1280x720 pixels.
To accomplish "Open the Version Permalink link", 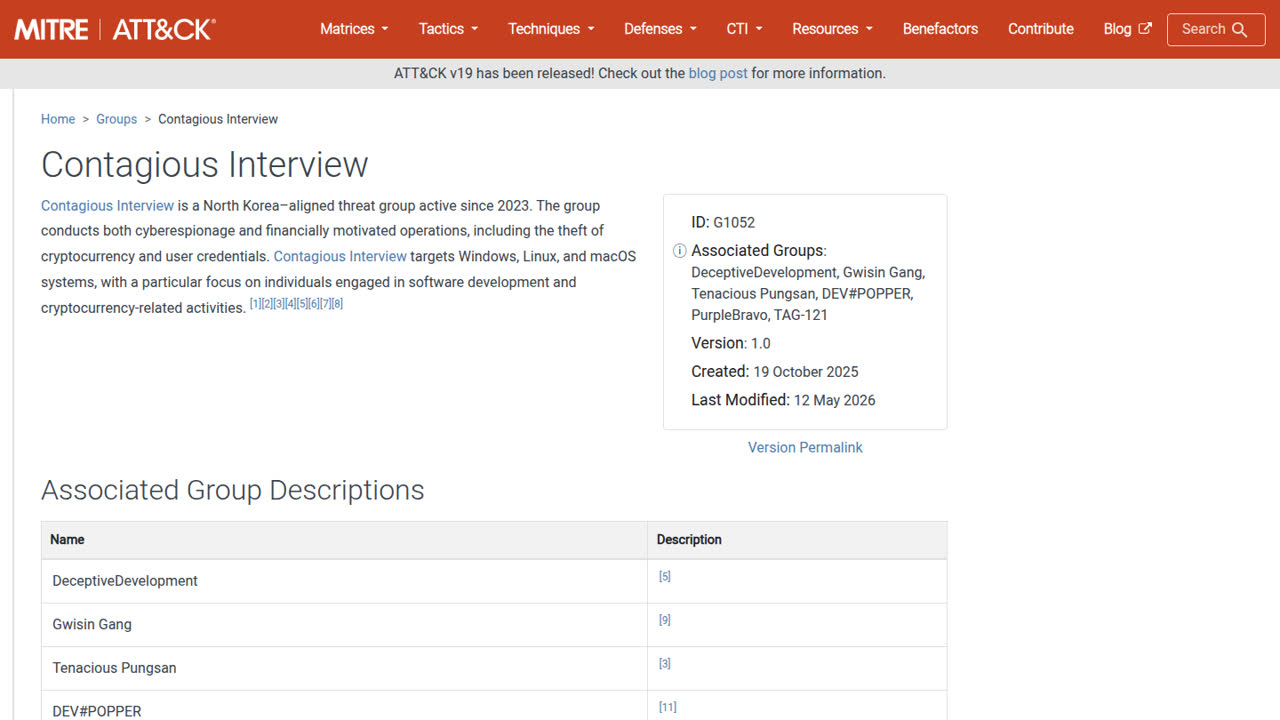I will (805, 447).
